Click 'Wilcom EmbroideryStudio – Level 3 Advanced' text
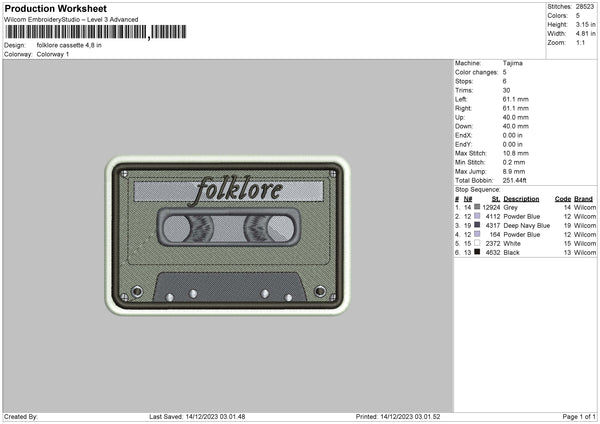This screenshot has height=424, width=600. pos(71,20)
